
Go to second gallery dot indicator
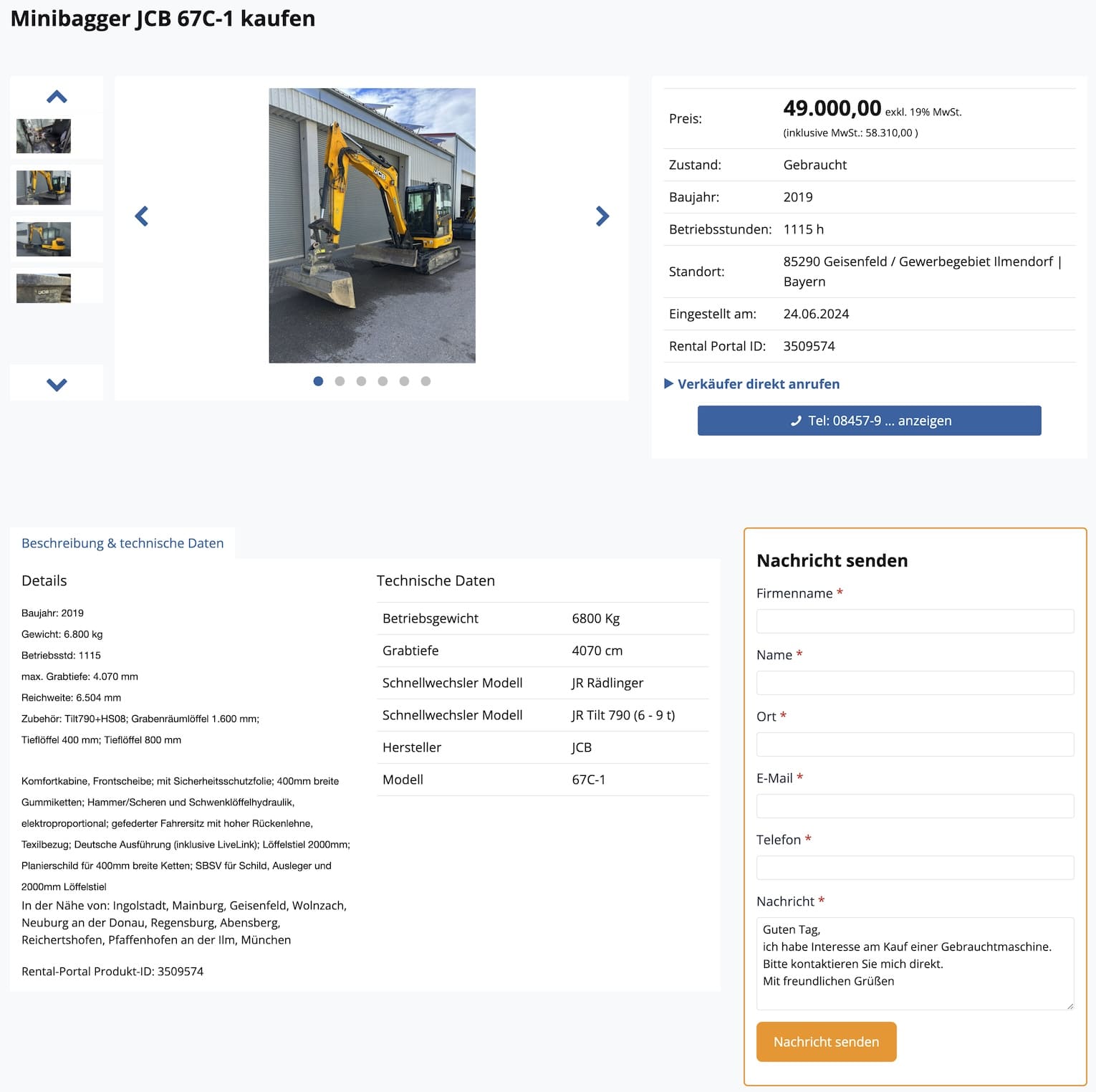click(340, 381)
